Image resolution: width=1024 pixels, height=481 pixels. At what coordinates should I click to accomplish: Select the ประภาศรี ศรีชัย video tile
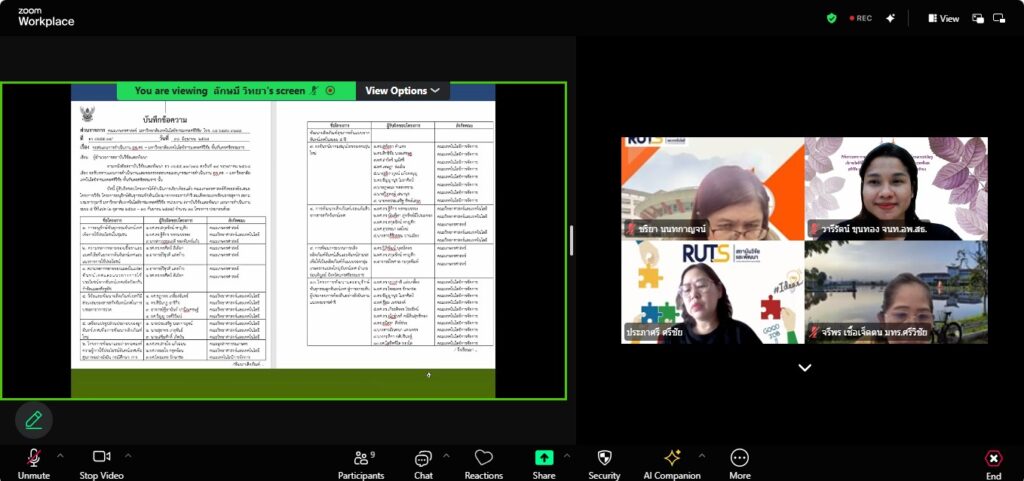[x=712, y=292]
